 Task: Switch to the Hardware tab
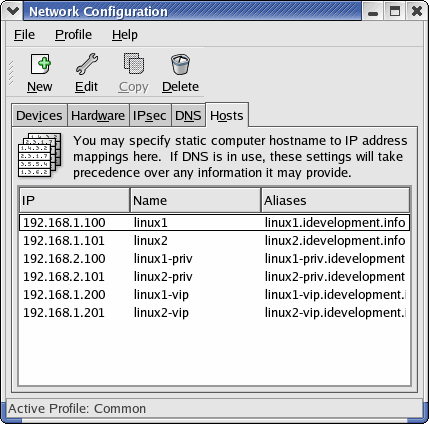point(98,116)
